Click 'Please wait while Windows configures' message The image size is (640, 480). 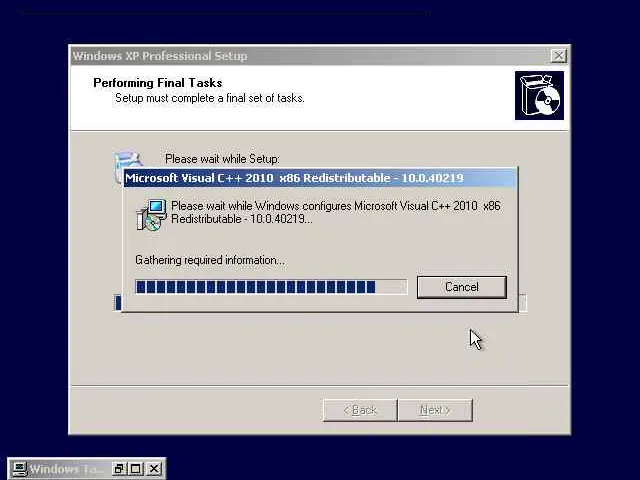336,212
